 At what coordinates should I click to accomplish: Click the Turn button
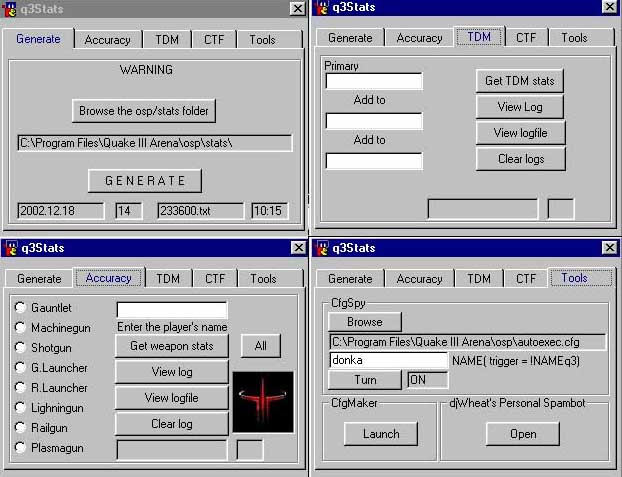365,380
